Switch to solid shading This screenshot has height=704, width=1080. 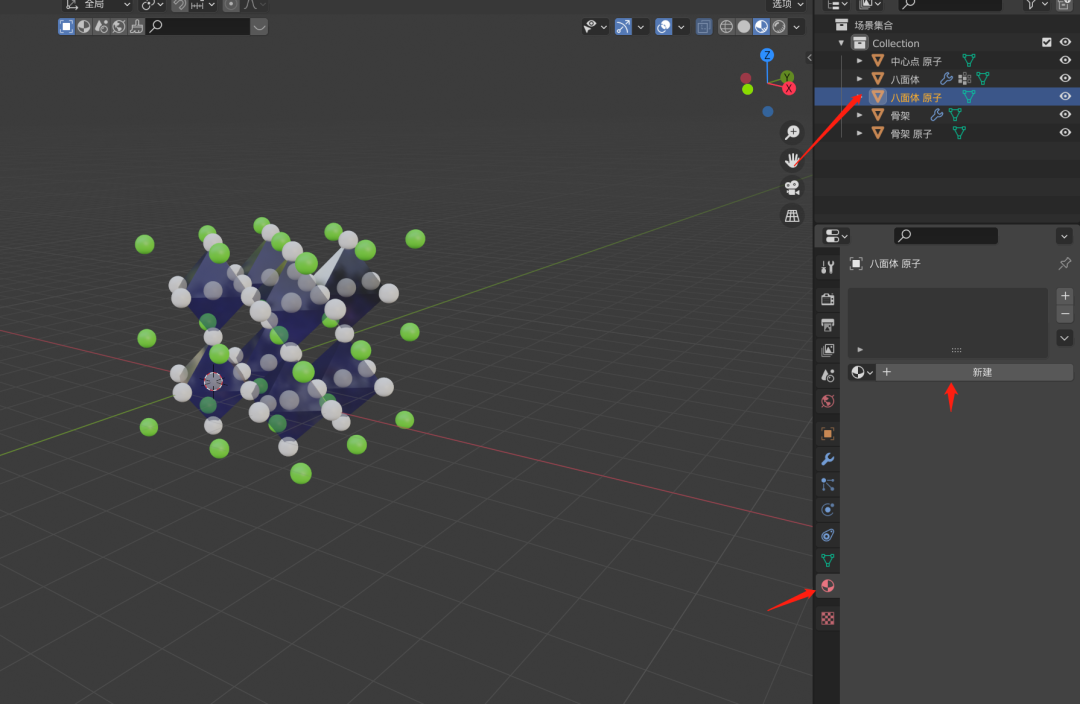point(744,26)
